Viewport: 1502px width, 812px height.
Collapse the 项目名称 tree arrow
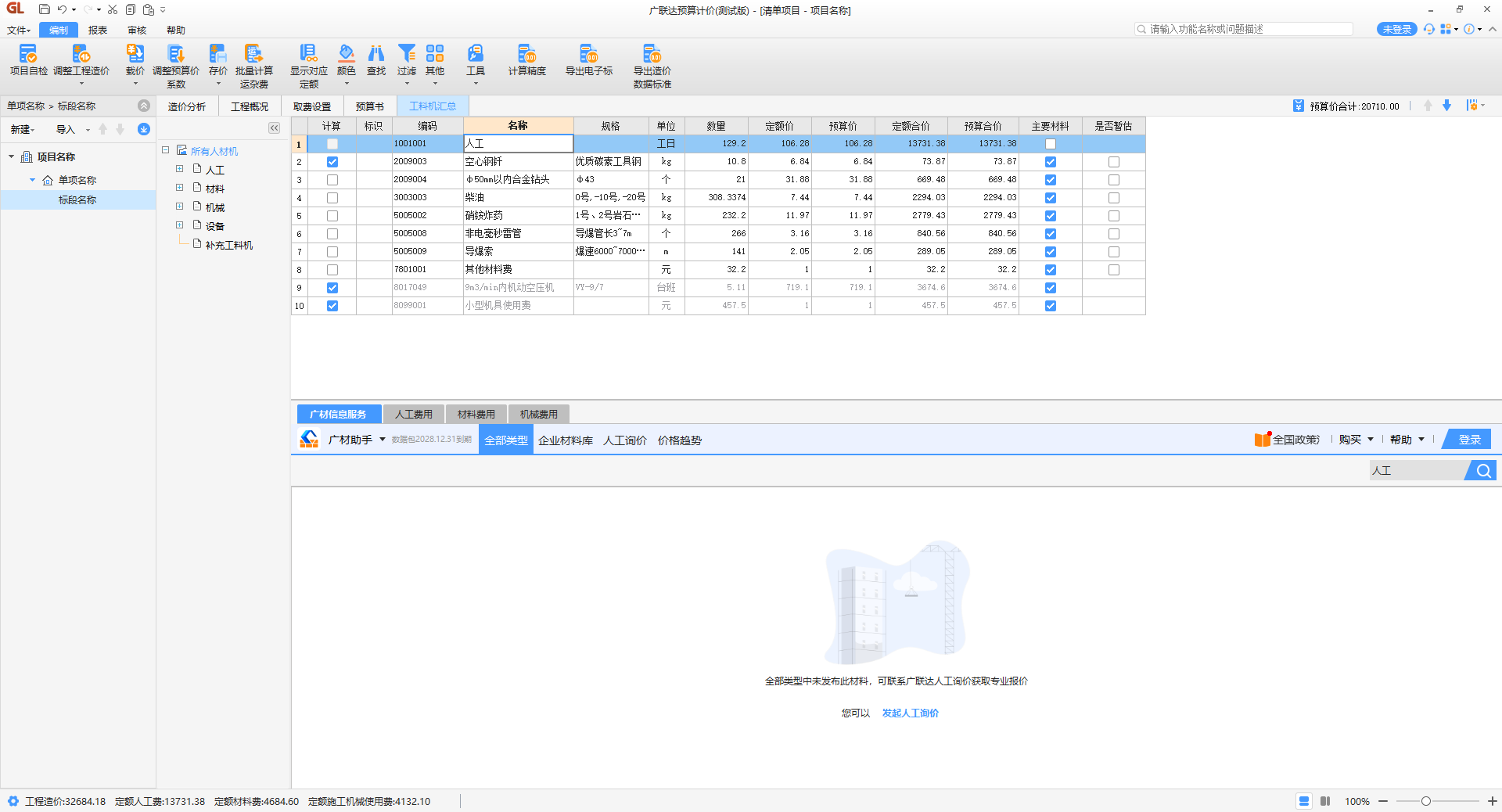tap(12, 156)
